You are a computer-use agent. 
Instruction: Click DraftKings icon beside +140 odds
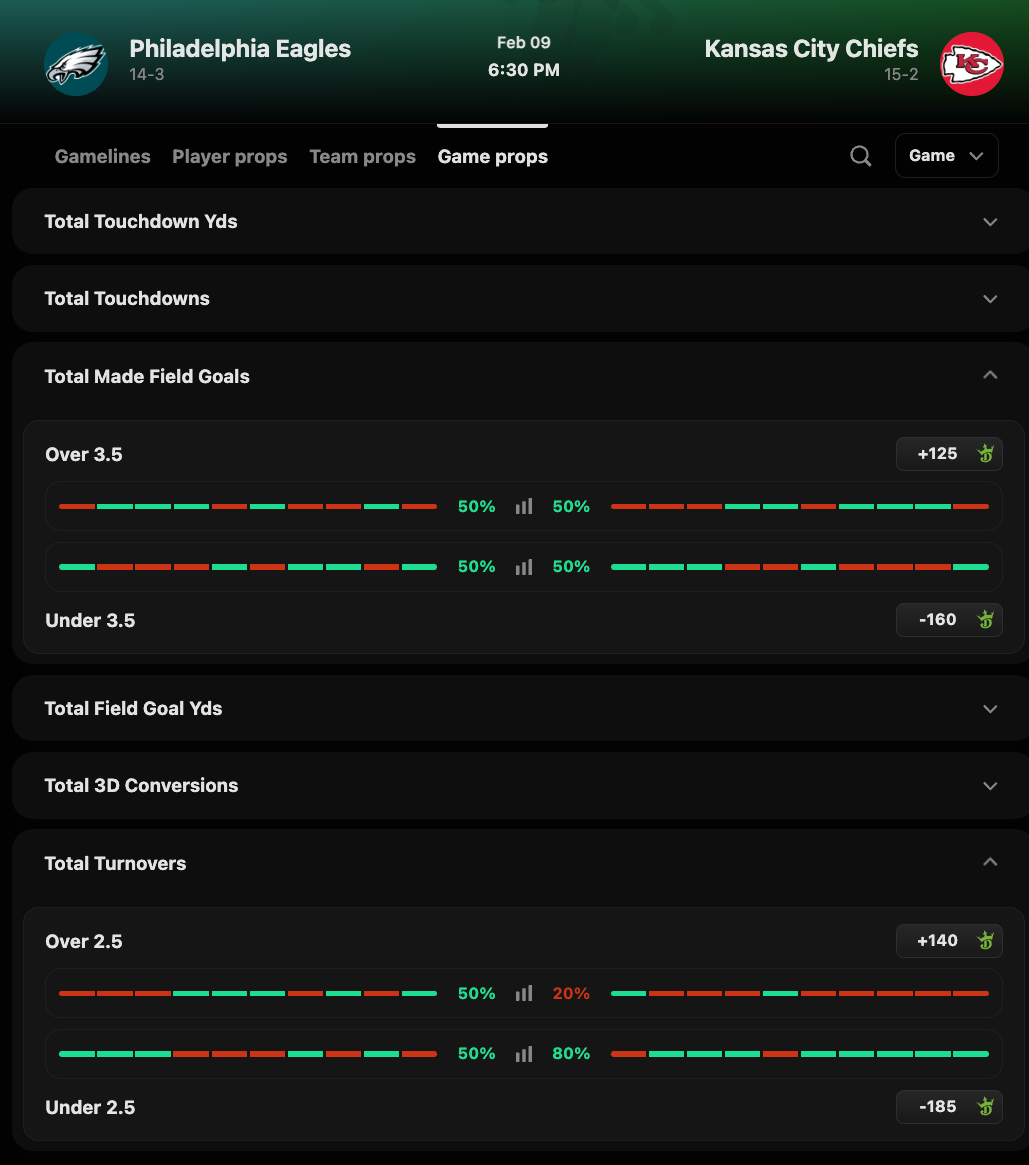[x=986, y=941]
